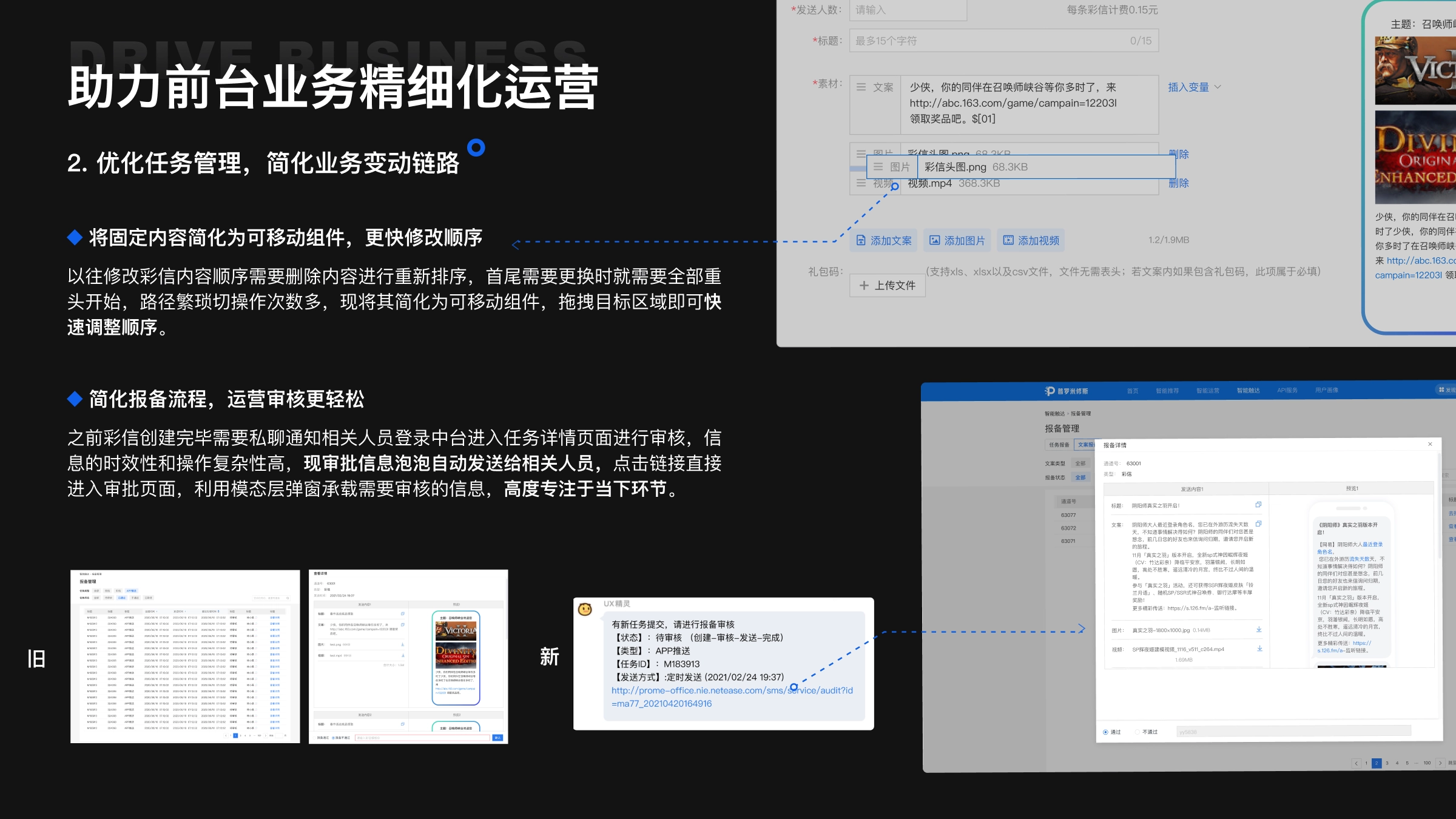Focus the 标题 input with 最多15个字符

click(x=1003, y=41)
